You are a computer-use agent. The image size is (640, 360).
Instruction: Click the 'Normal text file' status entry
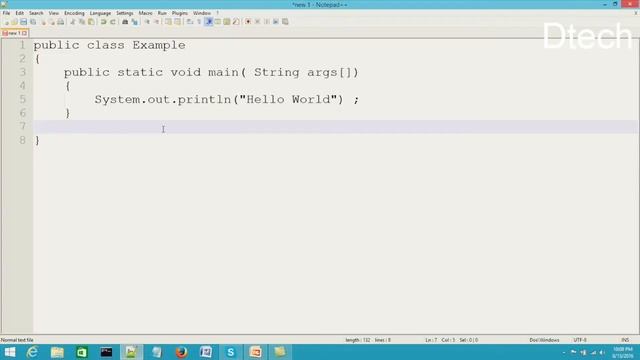point(17,340)
